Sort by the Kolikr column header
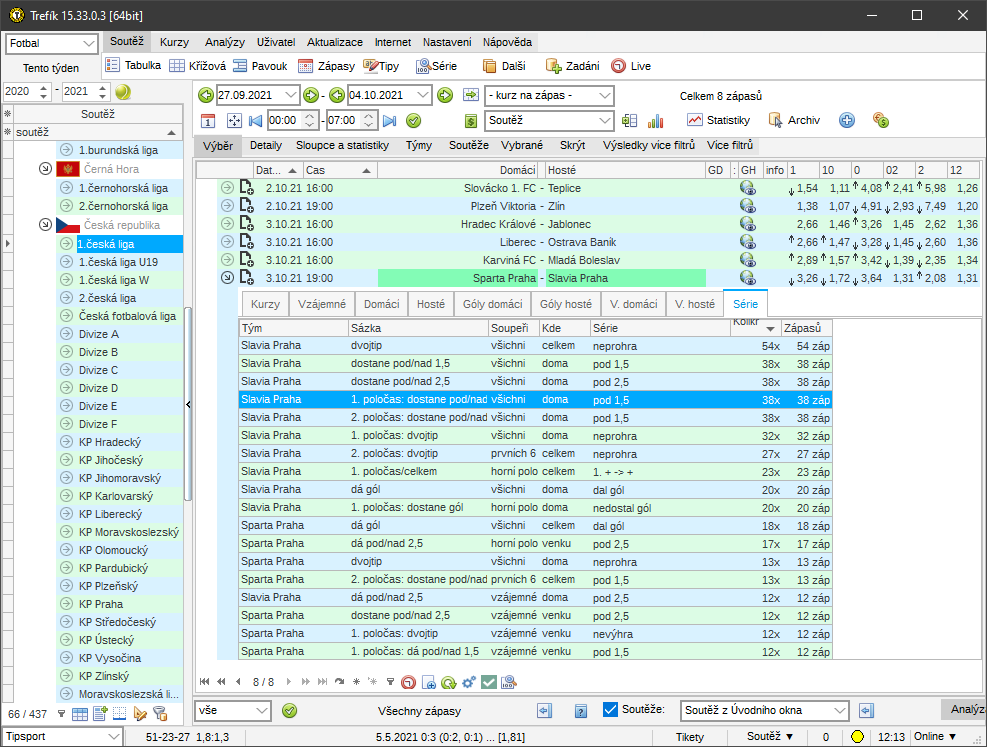 click(755, 327)
